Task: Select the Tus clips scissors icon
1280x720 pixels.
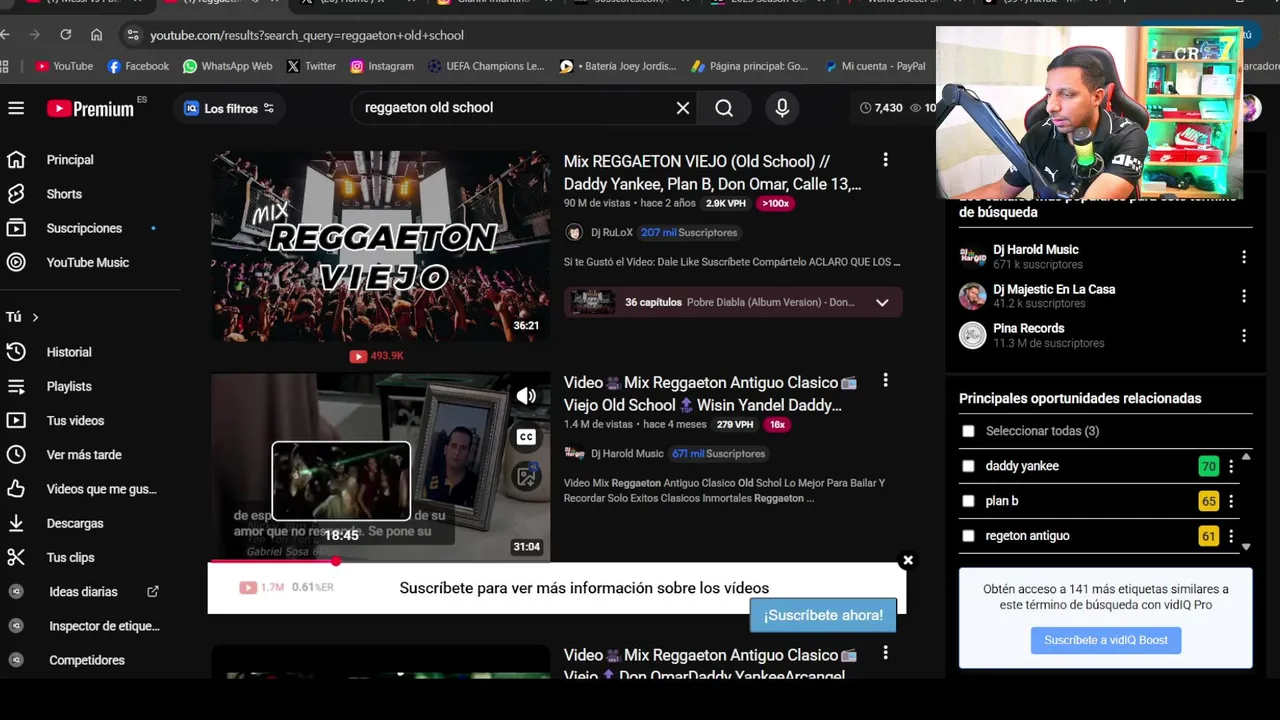Action: (x=16, y=557)
